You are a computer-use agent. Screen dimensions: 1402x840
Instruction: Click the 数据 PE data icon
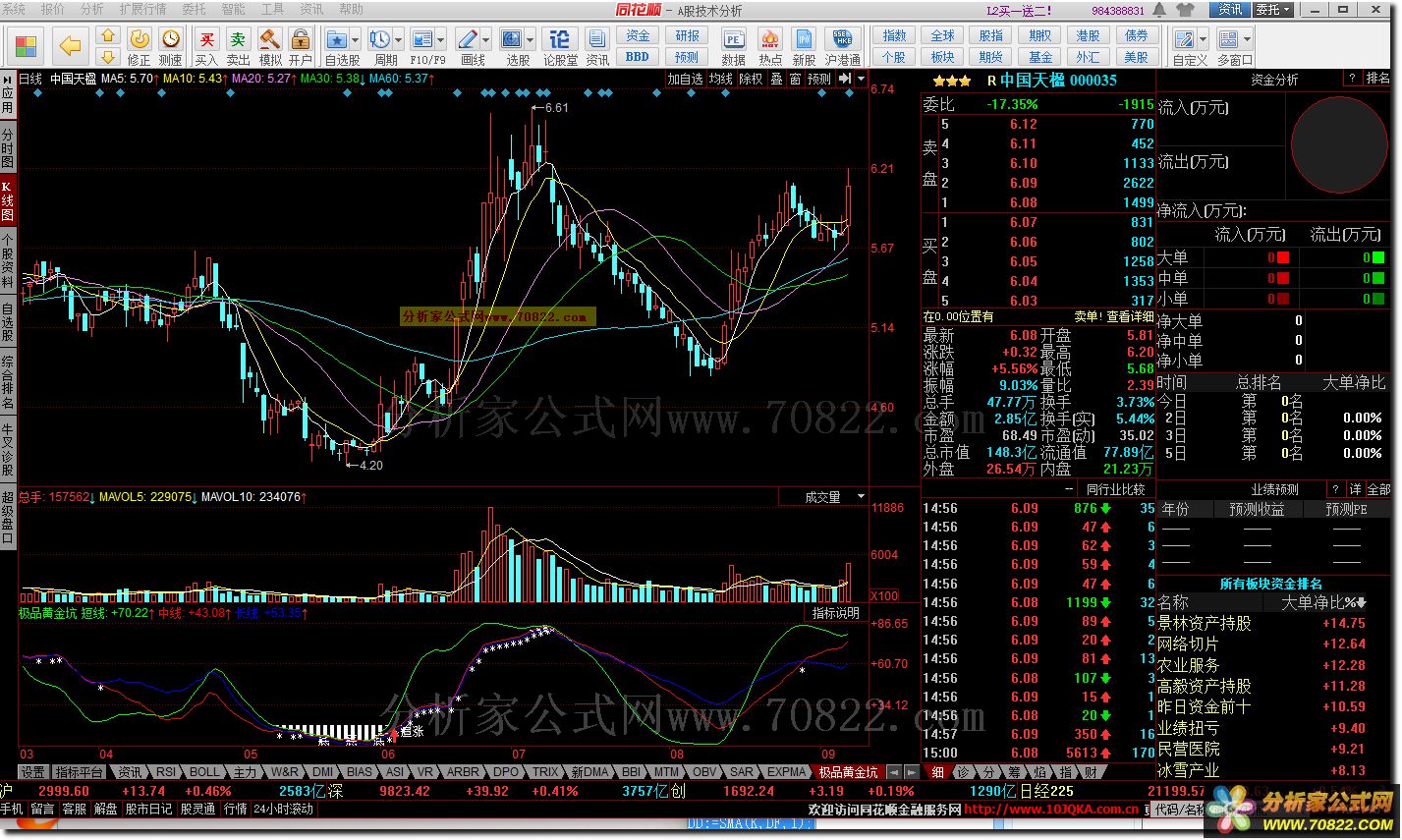[733, 39]
